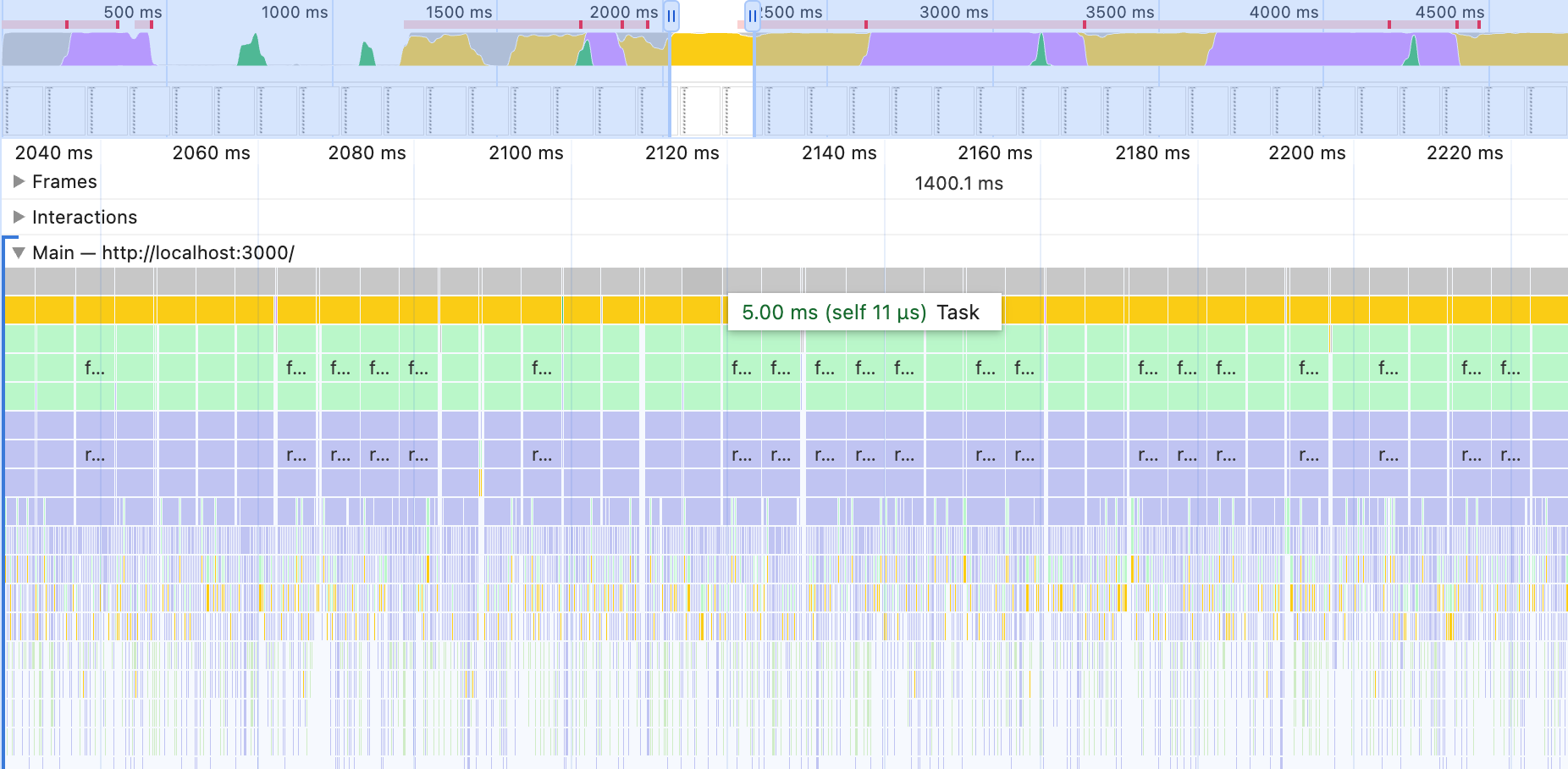This screenshot has width=1568, height=769.
Task: Click the 4000 ms overview time label
Action: click(1284, 12)
